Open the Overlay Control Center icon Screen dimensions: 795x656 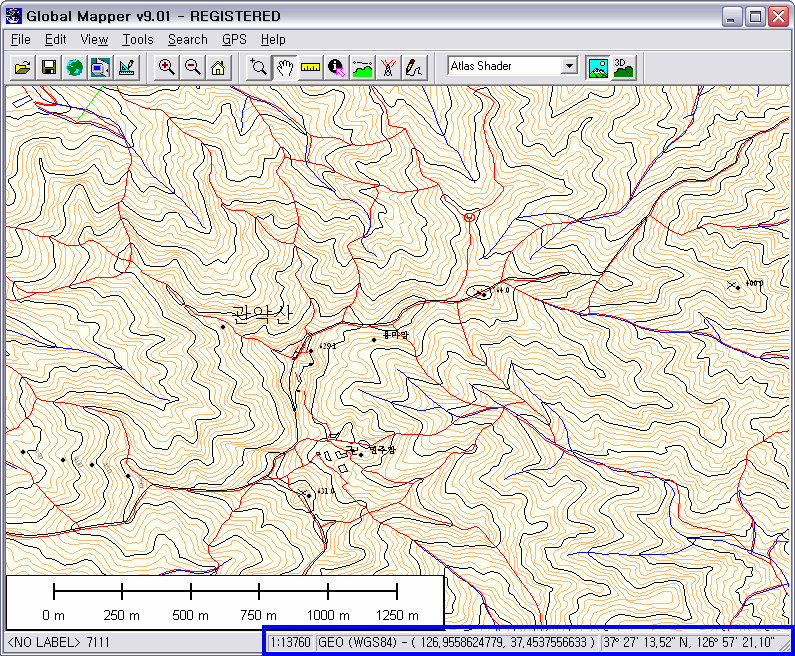(100, 67)
